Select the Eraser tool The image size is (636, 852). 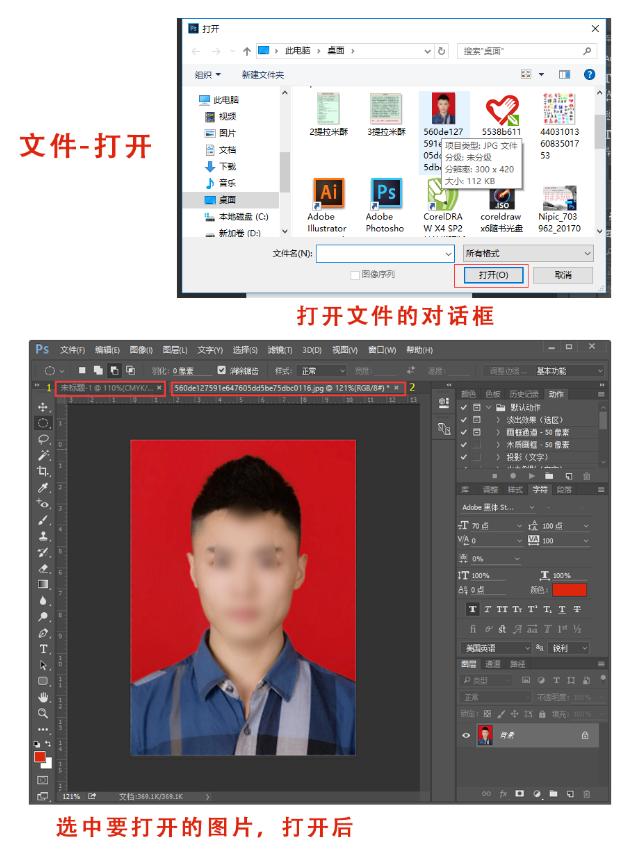(43, 568)
